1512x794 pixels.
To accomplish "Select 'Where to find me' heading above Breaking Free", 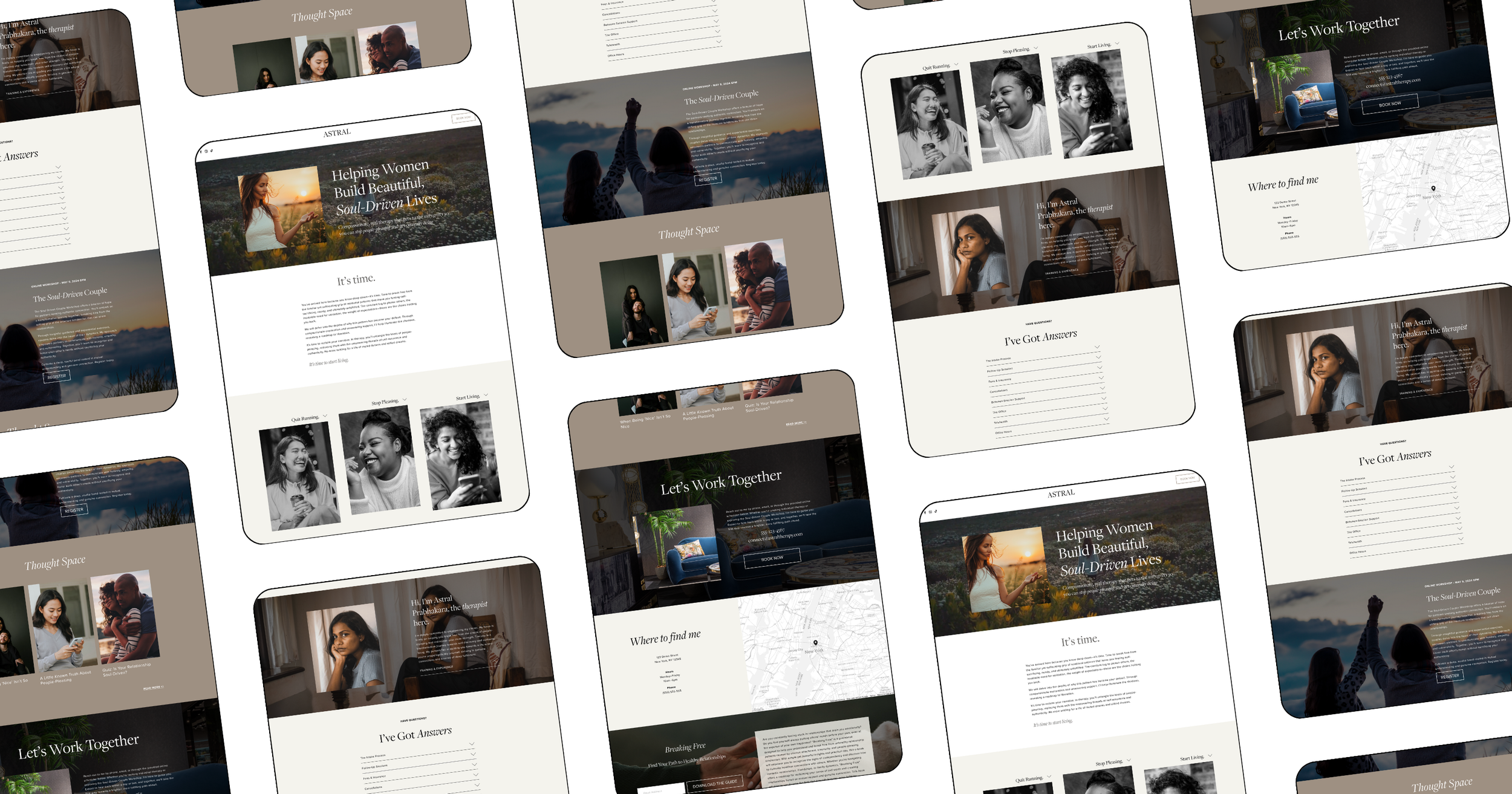I will point(665,637).
